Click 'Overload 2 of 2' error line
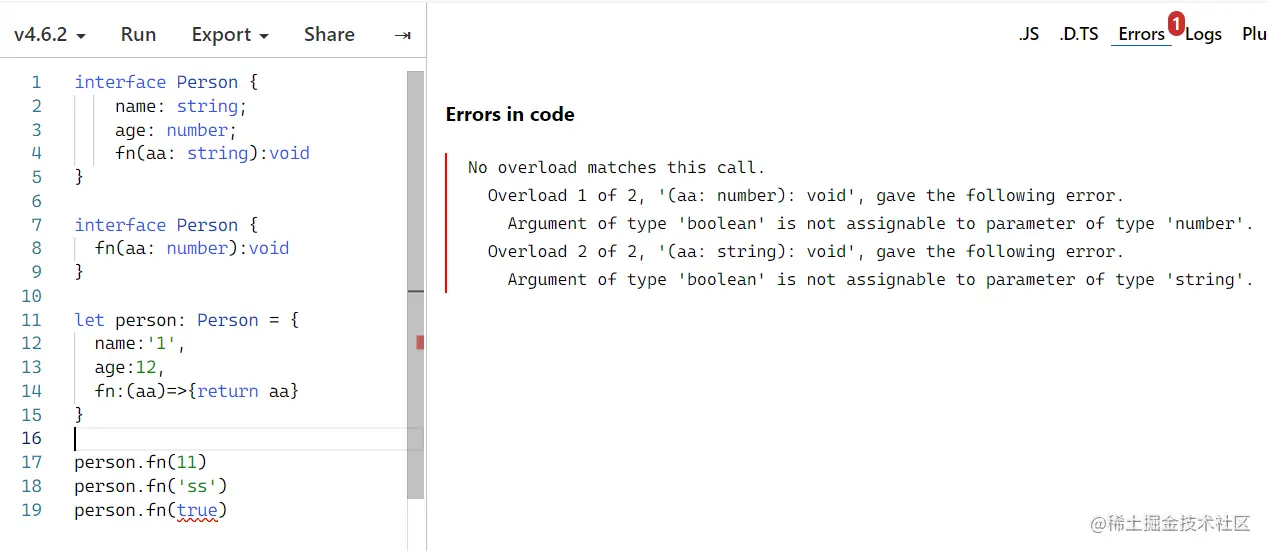Screen dimensions: 1268x551 tap(806, 252)
